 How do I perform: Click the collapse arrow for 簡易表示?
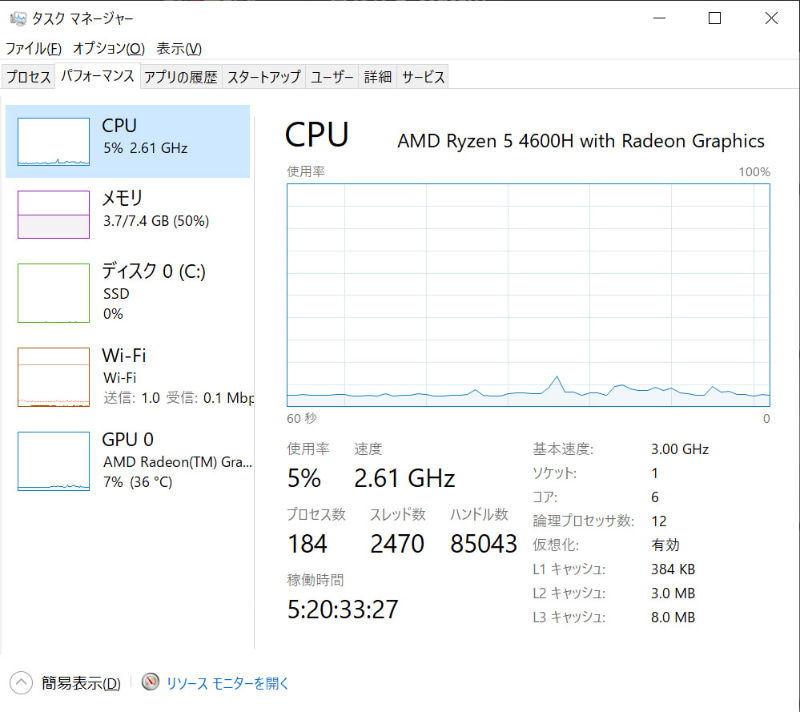coord(20,682)
